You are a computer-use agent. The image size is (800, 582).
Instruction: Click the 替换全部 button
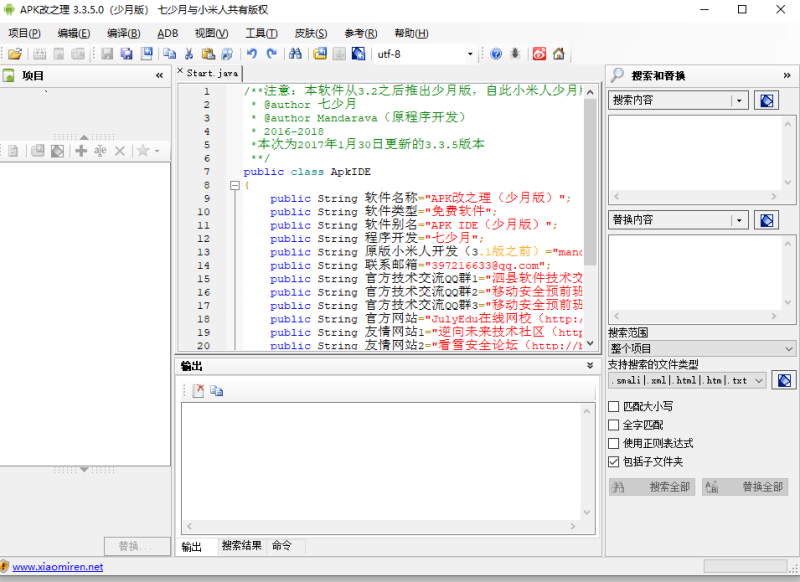(x=745, y=487)
